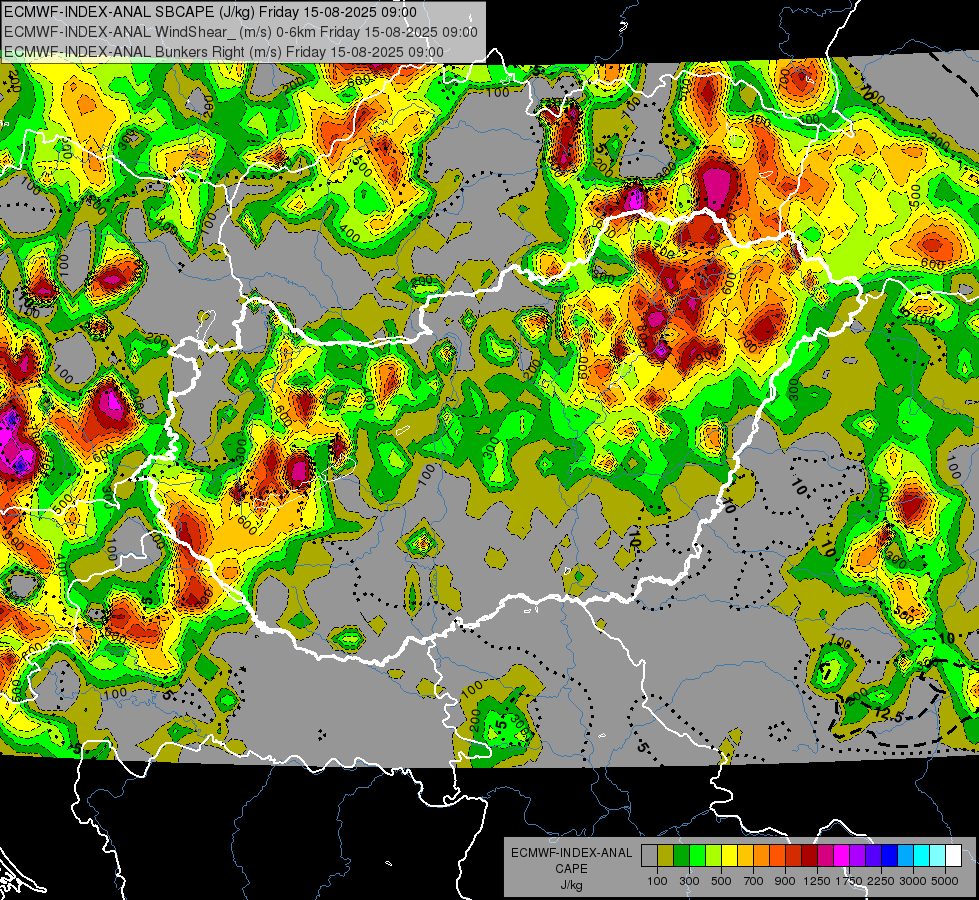Click the legend label 1250
The width and height of the screenshot is (979, 900).
817,881
